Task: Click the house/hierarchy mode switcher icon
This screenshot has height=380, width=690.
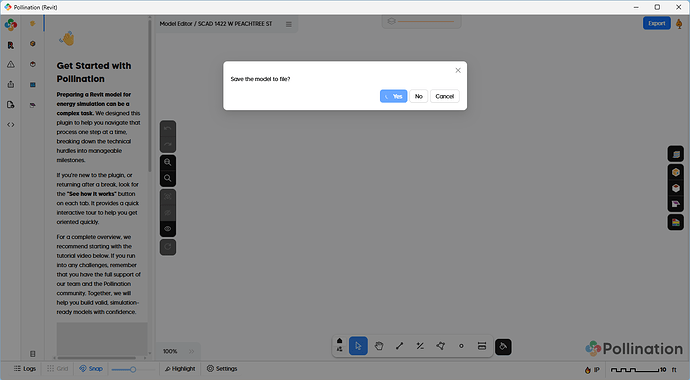Action: [x=339, y=345]
